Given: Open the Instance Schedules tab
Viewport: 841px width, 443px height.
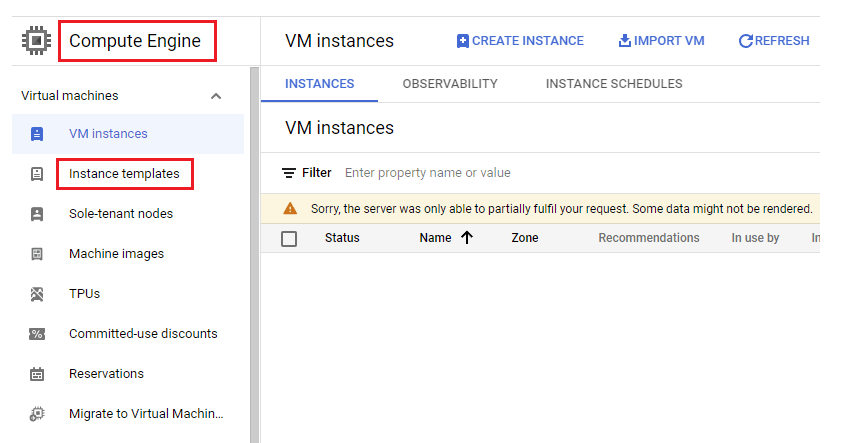Looking at the screenshot, I should click(614, 84).
